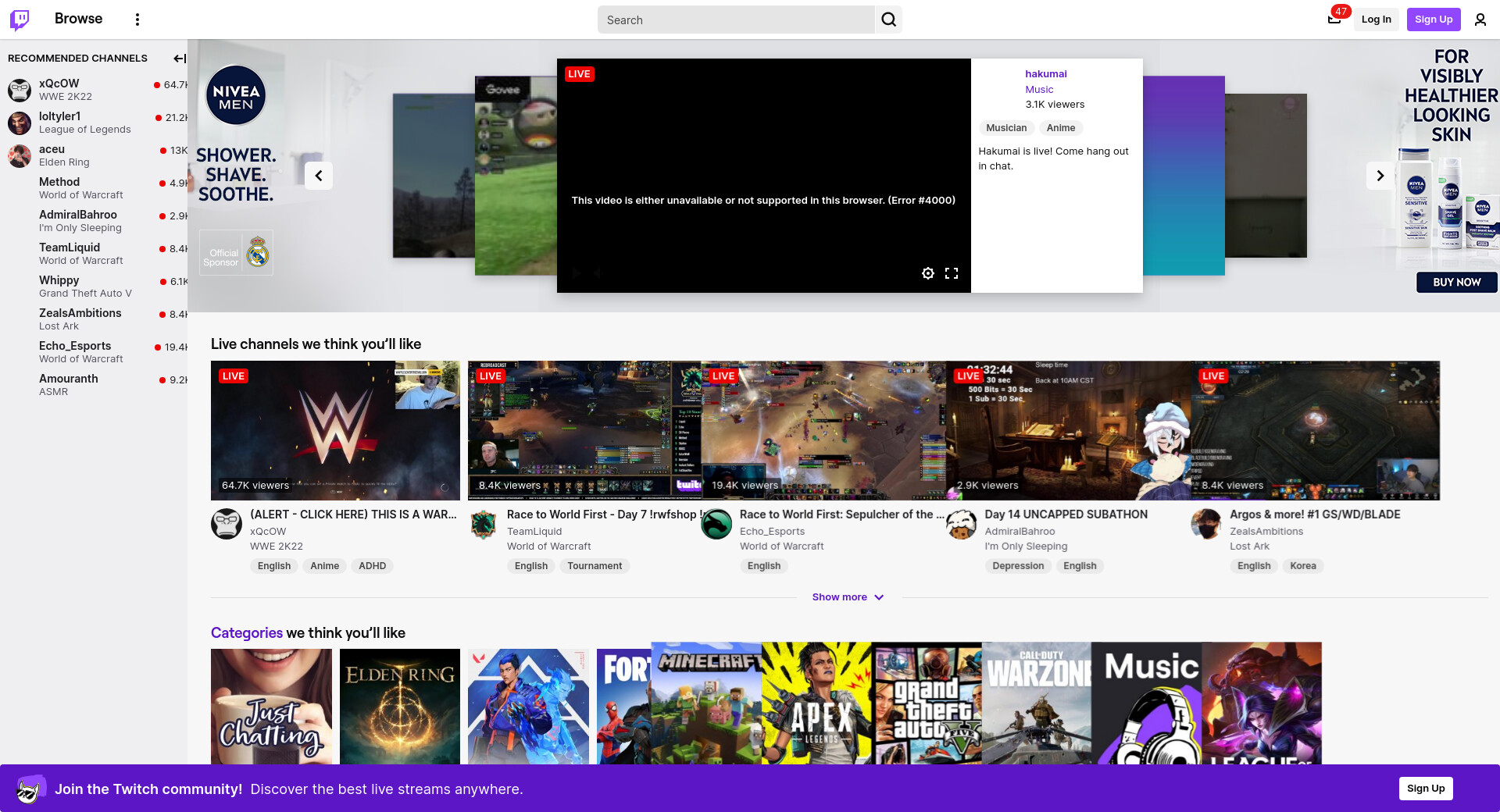
Task: Select xQcOW in recommended channels
Action: point(59,84)
